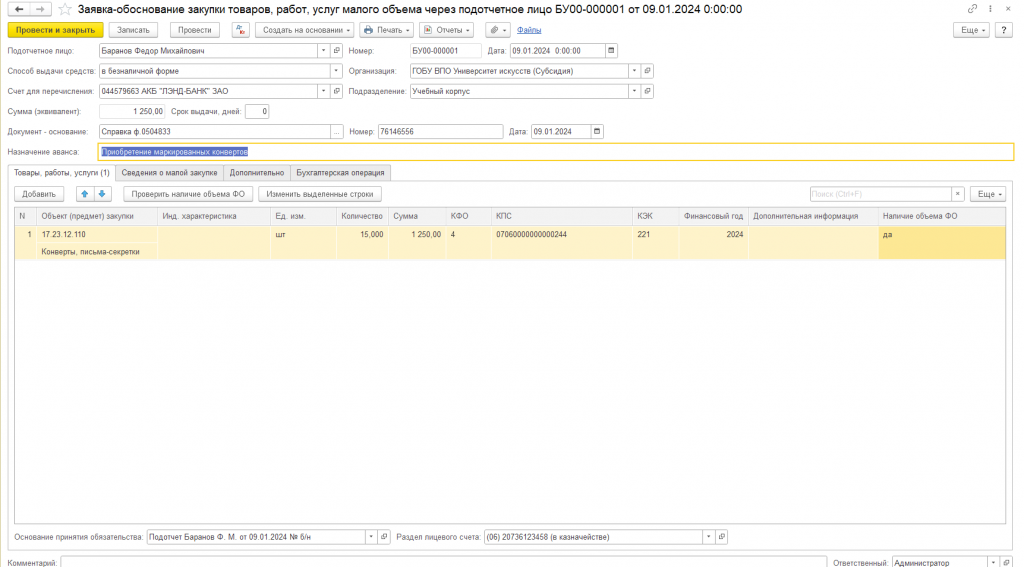Open Отчеты dropdown menu

pyautogui.click(x=447, y=30)
